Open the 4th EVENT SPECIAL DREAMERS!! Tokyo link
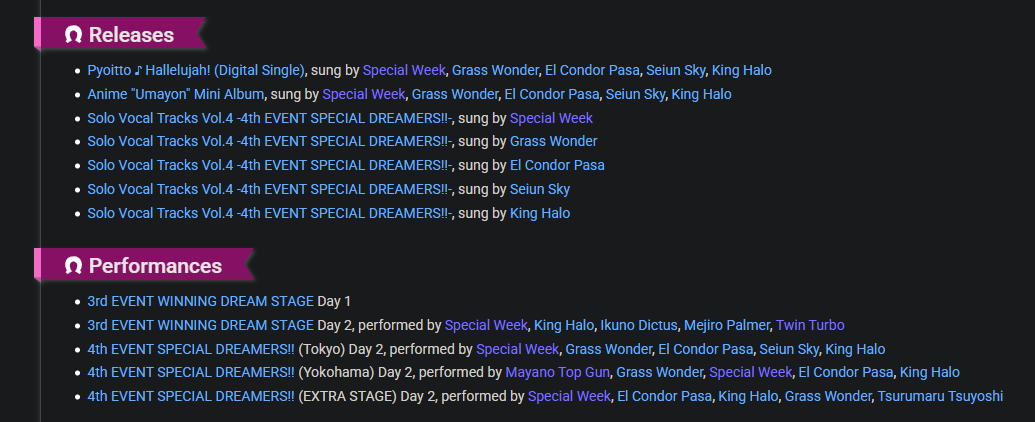Image resolution: width=1035 pixels, height=422 pixels. point(190,349)
